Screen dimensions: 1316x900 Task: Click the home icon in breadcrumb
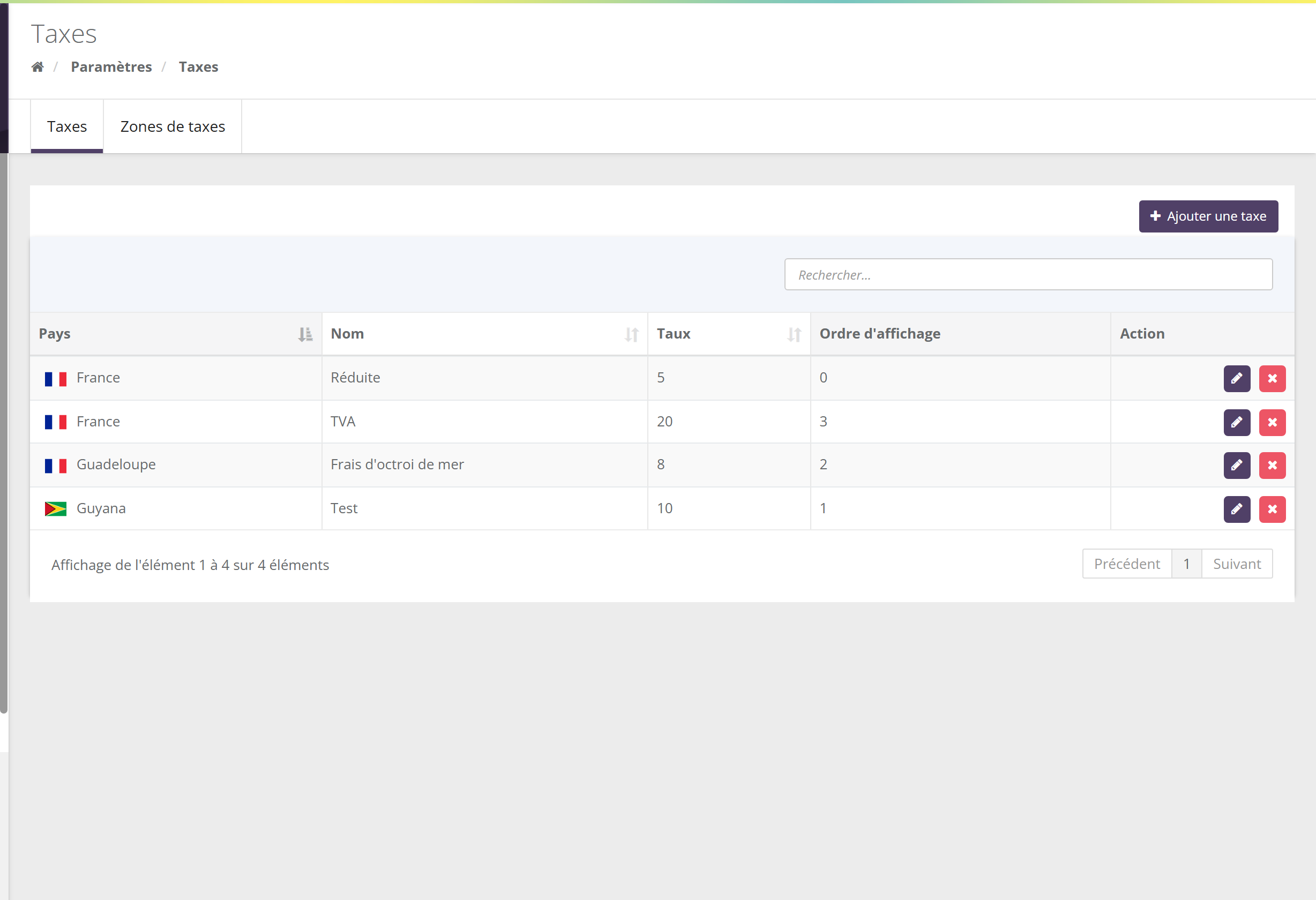[x=38, y=67]
